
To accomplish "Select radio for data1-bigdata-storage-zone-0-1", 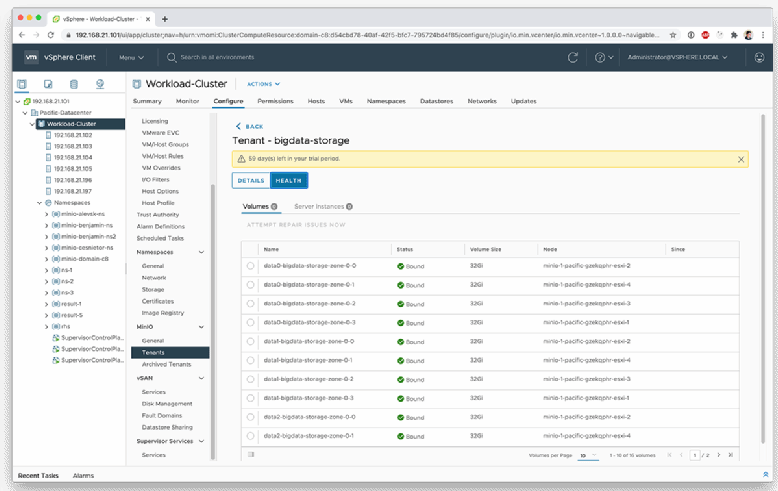I will [x=250, y=360].
